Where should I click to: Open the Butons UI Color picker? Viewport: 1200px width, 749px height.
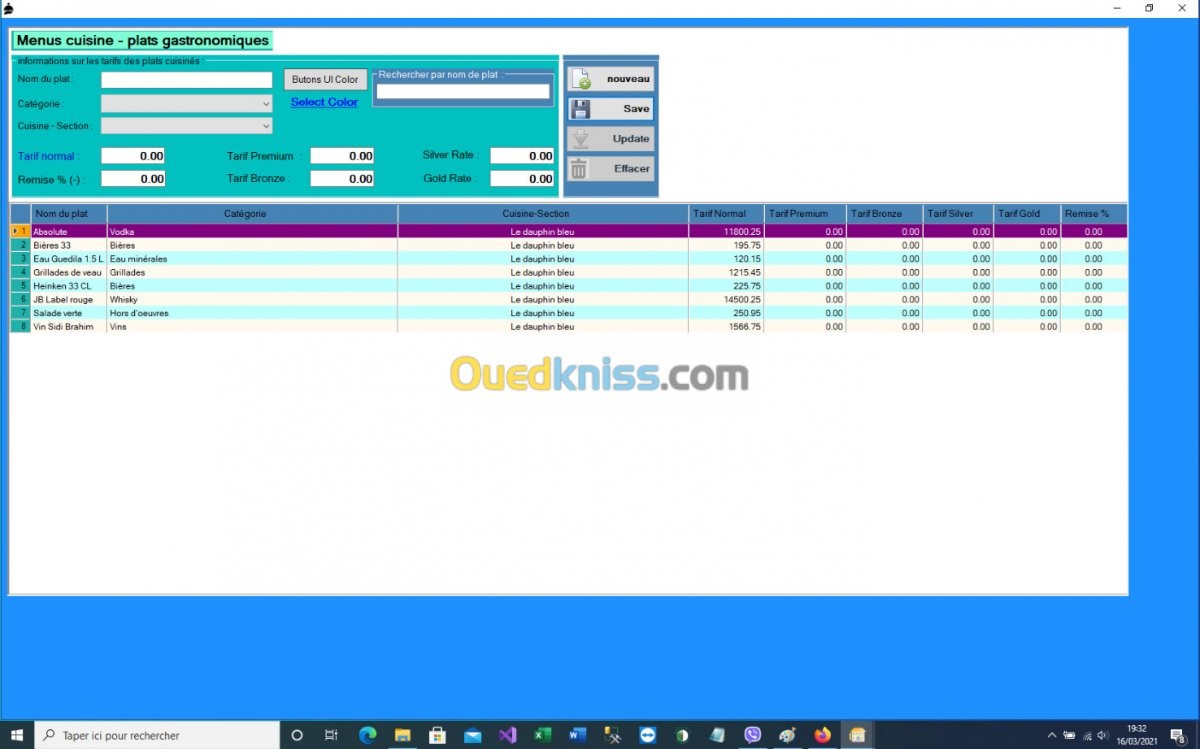(x=325, y=80)
